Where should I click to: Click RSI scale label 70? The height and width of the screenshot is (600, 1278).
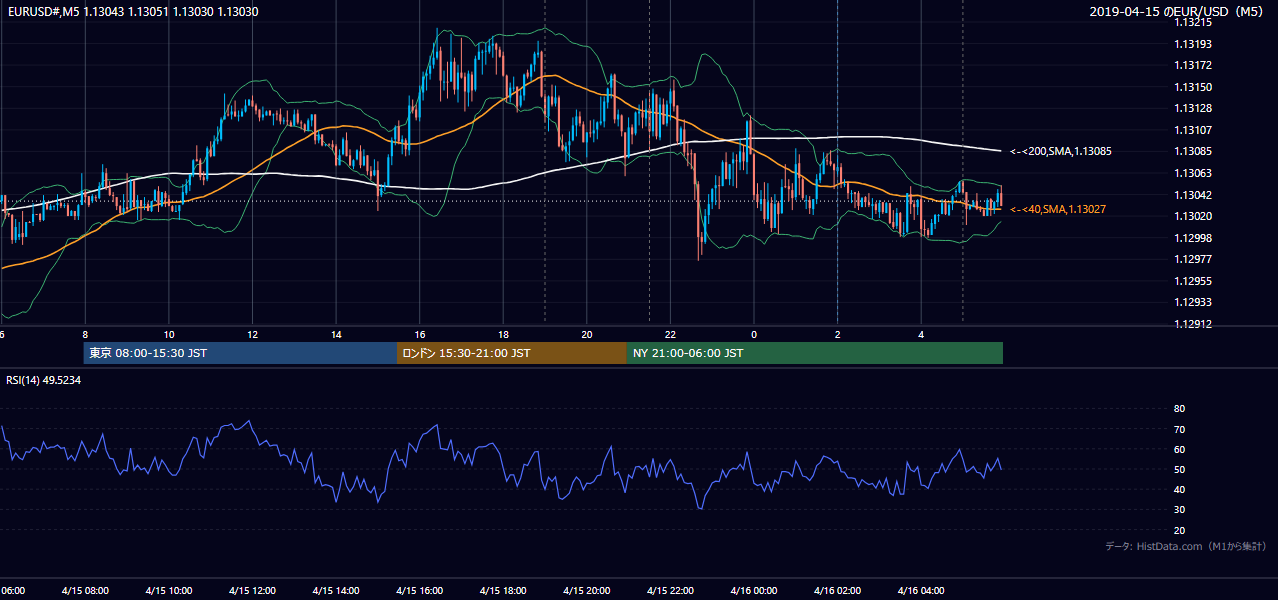[x=1179, y=429]
